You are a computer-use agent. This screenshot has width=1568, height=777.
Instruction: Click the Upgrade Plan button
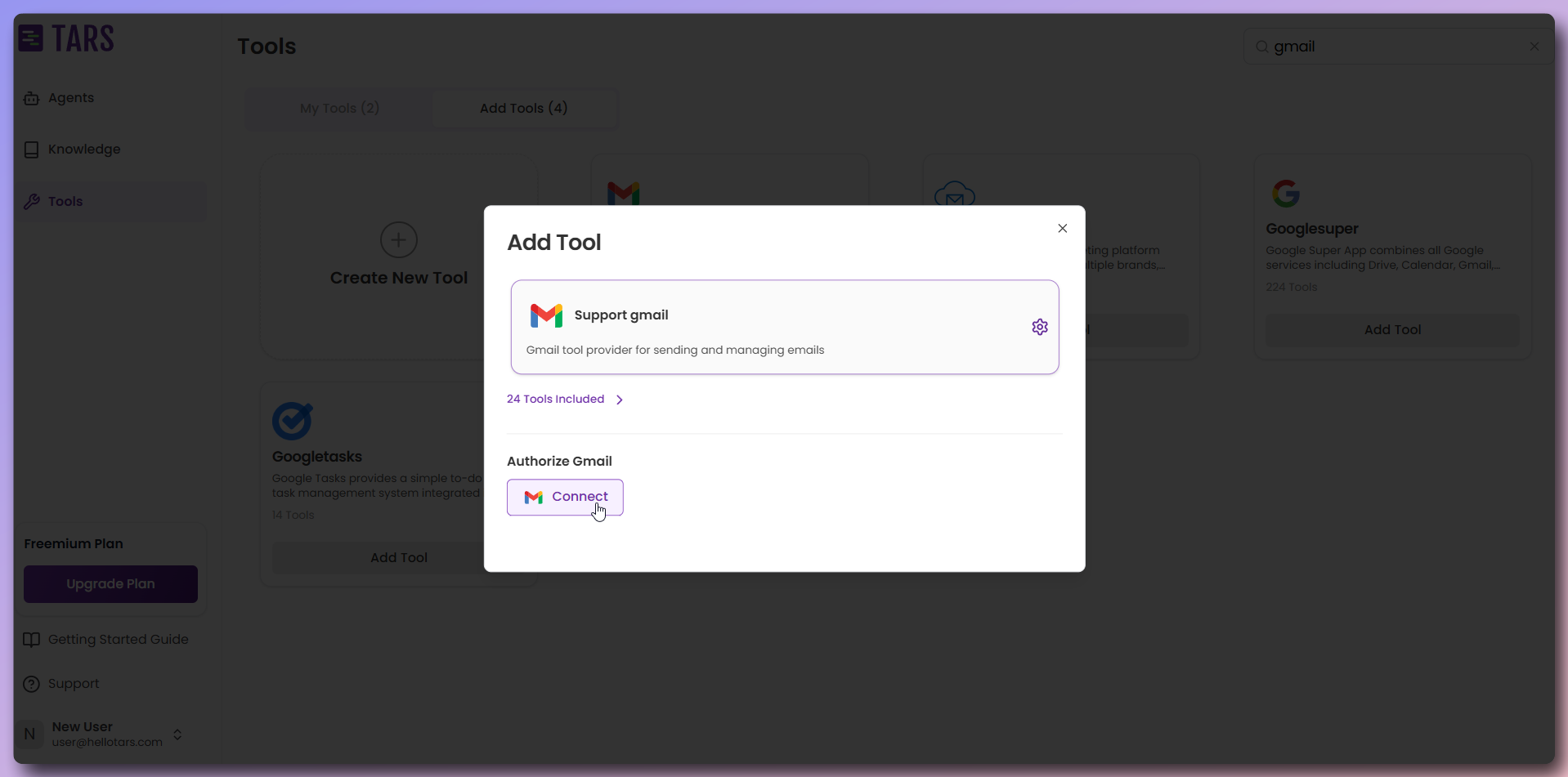pos(110,583)
